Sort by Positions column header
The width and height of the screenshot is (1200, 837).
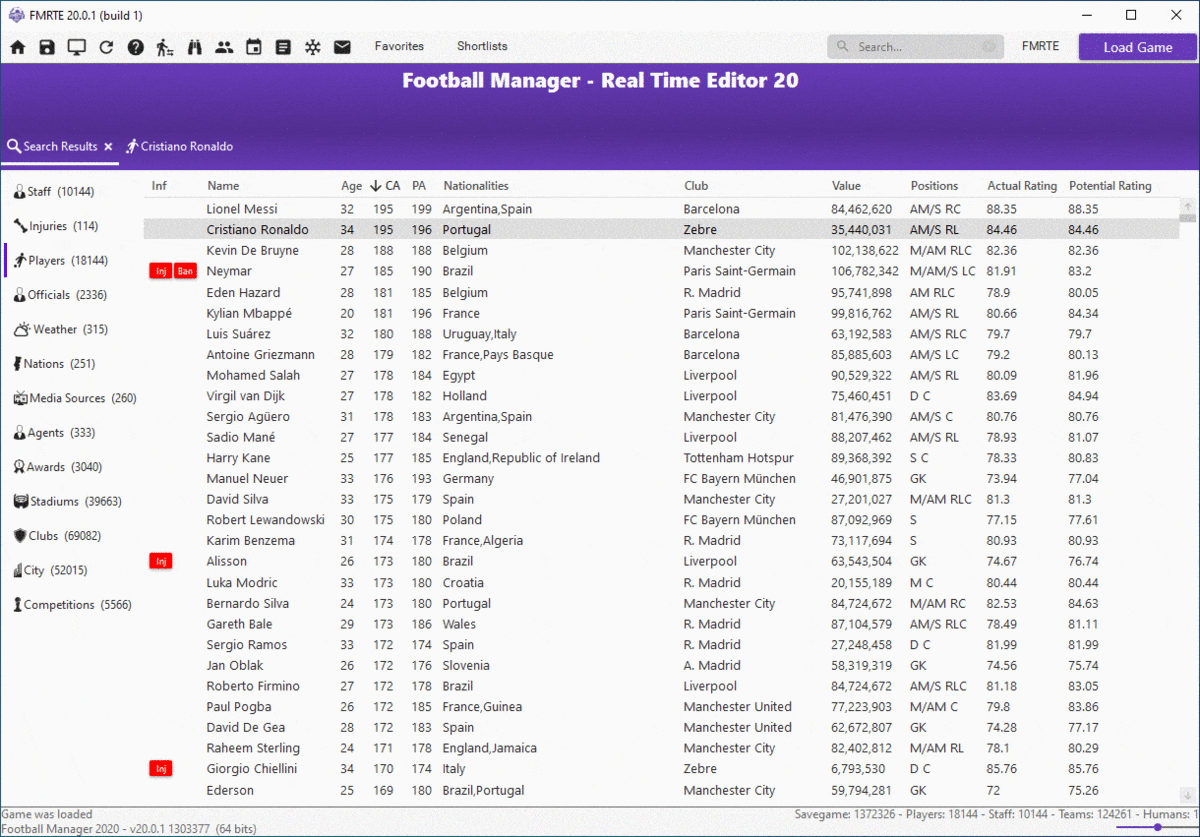[x=934, y=185]
